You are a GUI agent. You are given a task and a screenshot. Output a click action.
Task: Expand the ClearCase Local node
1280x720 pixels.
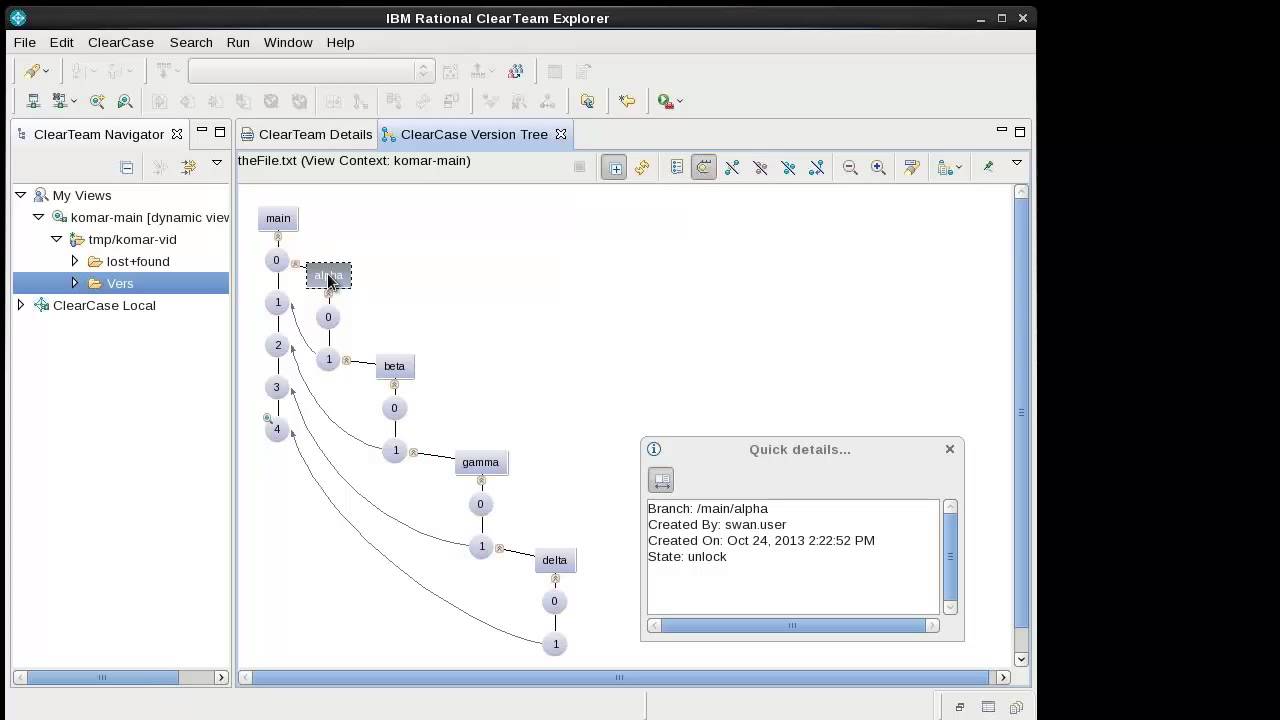click(x=21, y=305)
